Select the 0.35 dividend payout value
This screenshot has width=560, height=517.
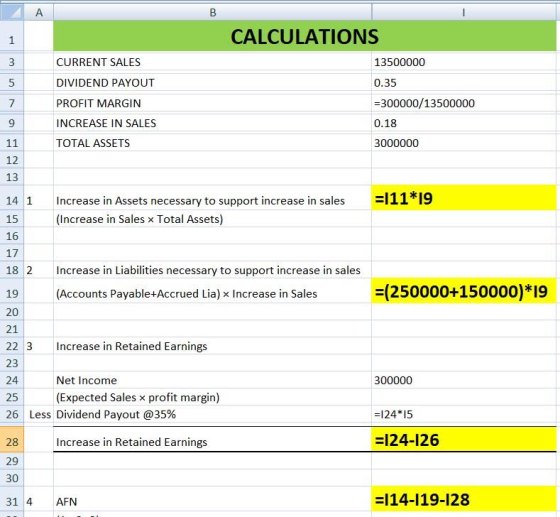point(464,83)
